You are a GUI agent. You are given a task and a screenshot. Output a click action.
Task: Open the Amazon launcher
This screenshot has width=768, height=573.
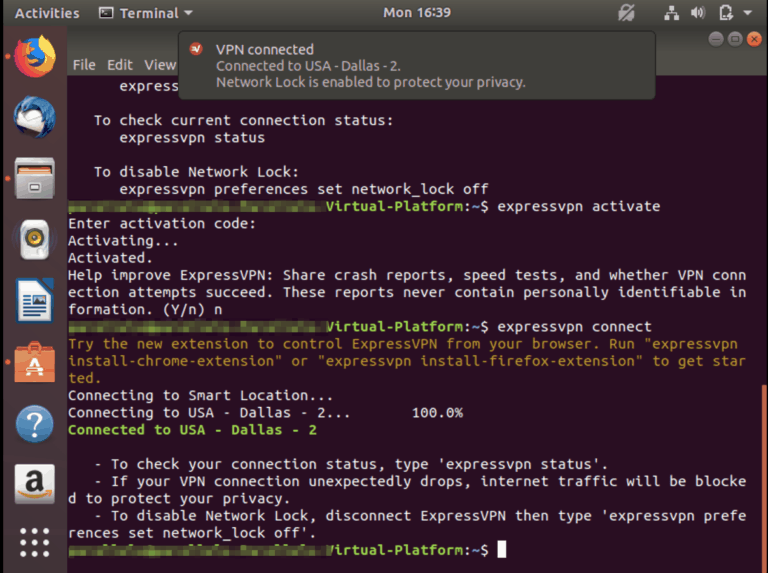[x=34, y=485]
